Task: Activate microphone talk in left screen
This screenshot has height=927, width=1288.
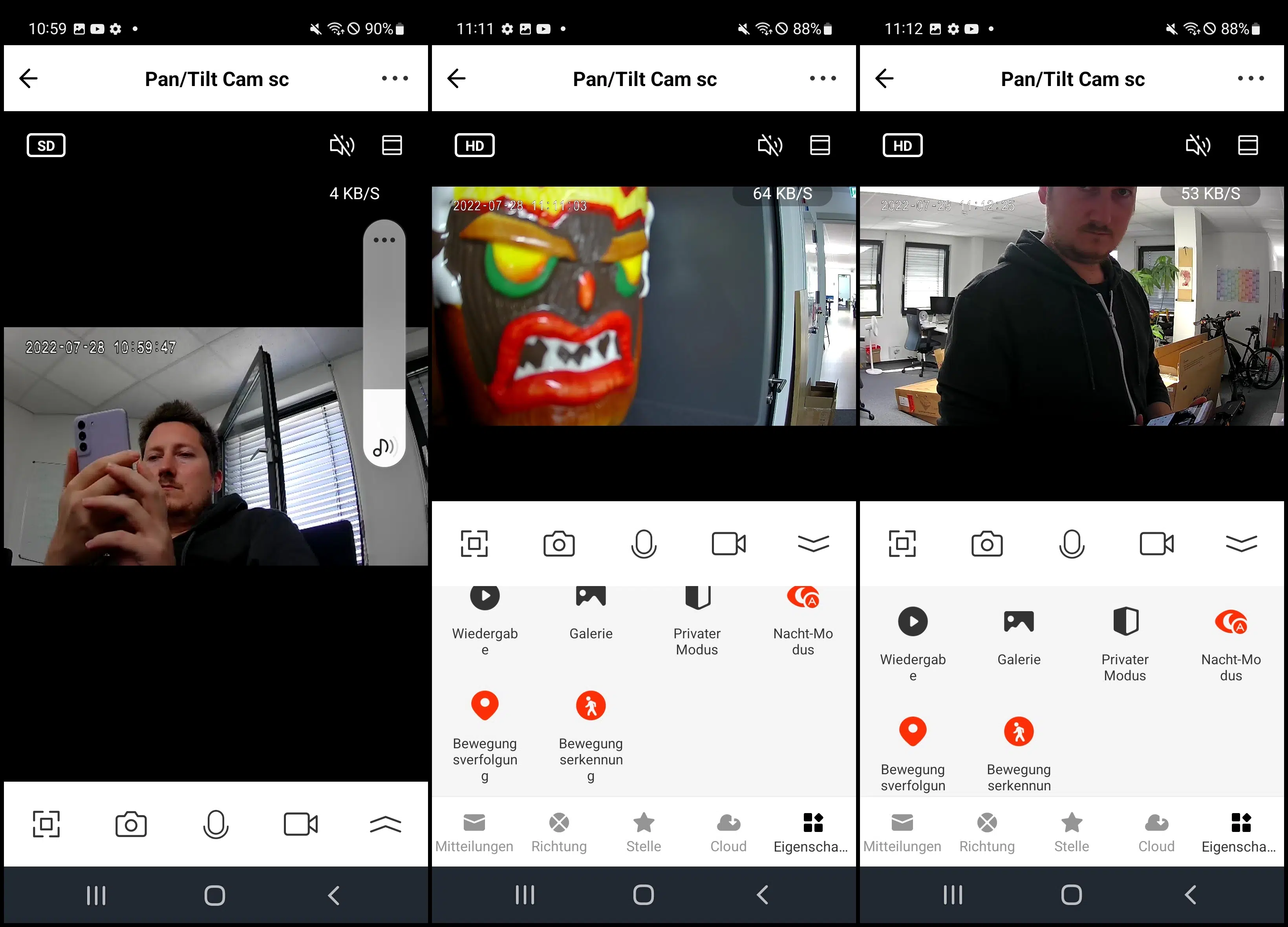Action: click(x=216, y=825)
